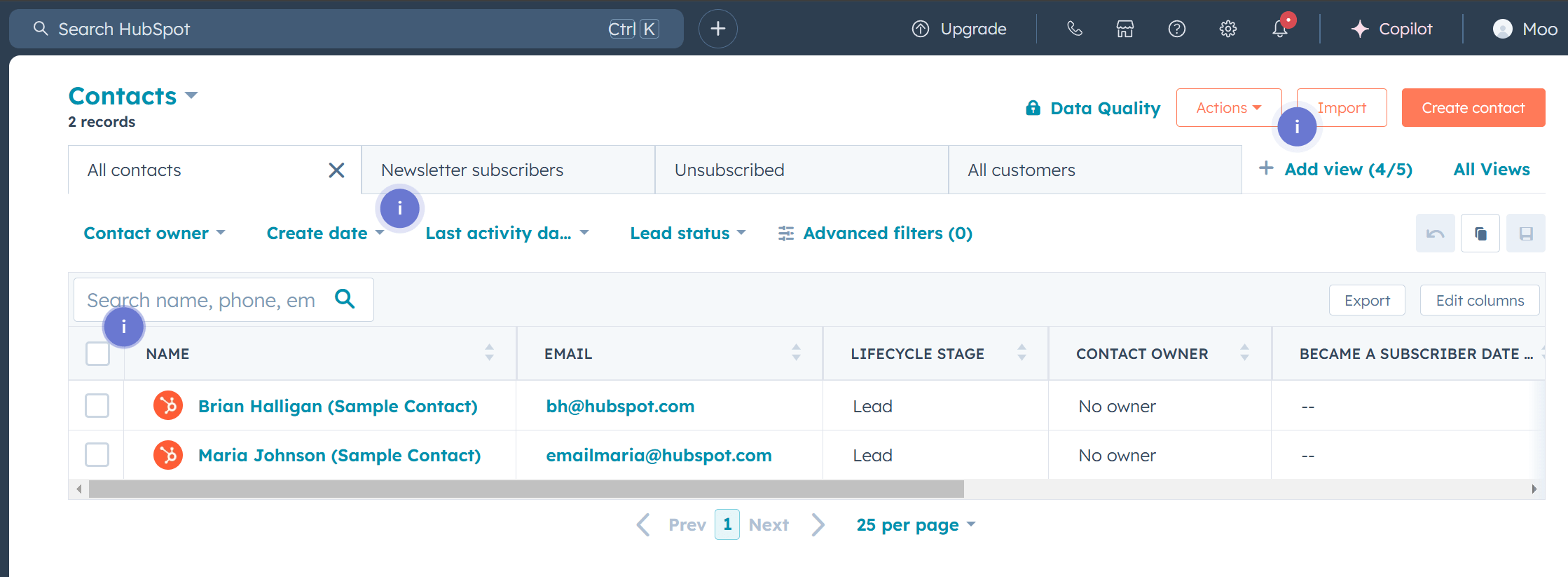Image resolution: width=1568 pixels, height=577 pixels.
Task: Focus the Search HubSpot field
Action: pos(346,29)
